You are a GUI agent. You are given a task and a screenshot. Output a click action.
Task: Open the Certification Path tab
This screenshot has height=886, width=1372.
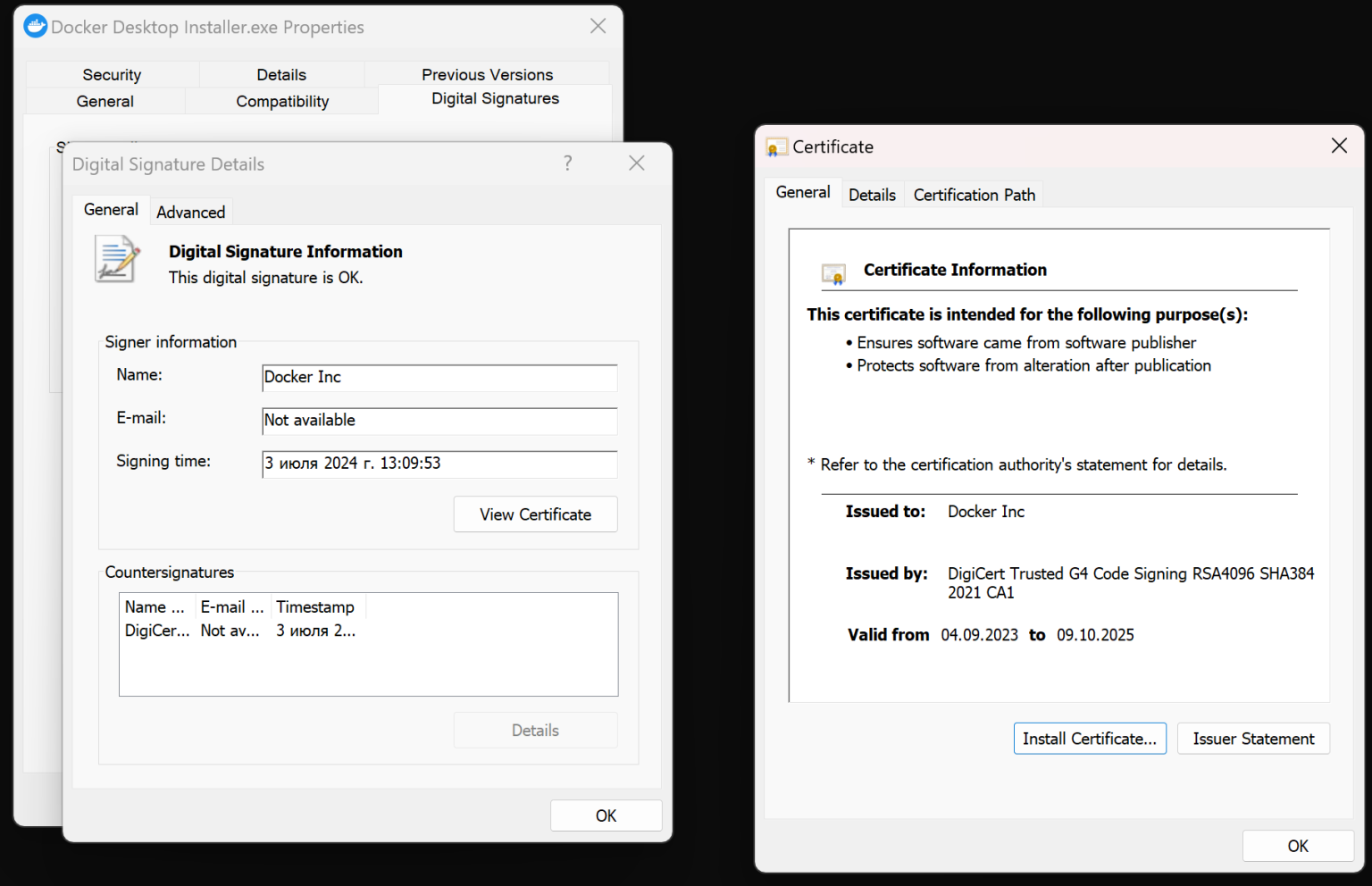pos(973,194)
